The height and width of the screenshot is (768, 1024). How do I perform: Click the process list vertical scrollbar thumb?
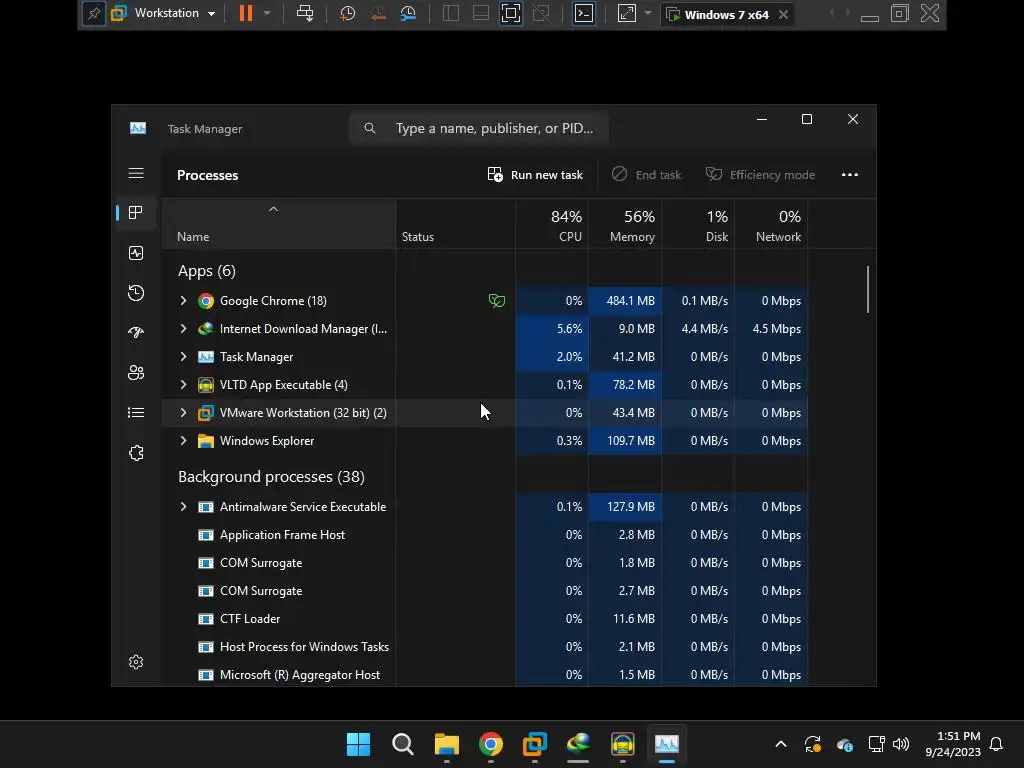click(x=868, y=289)
